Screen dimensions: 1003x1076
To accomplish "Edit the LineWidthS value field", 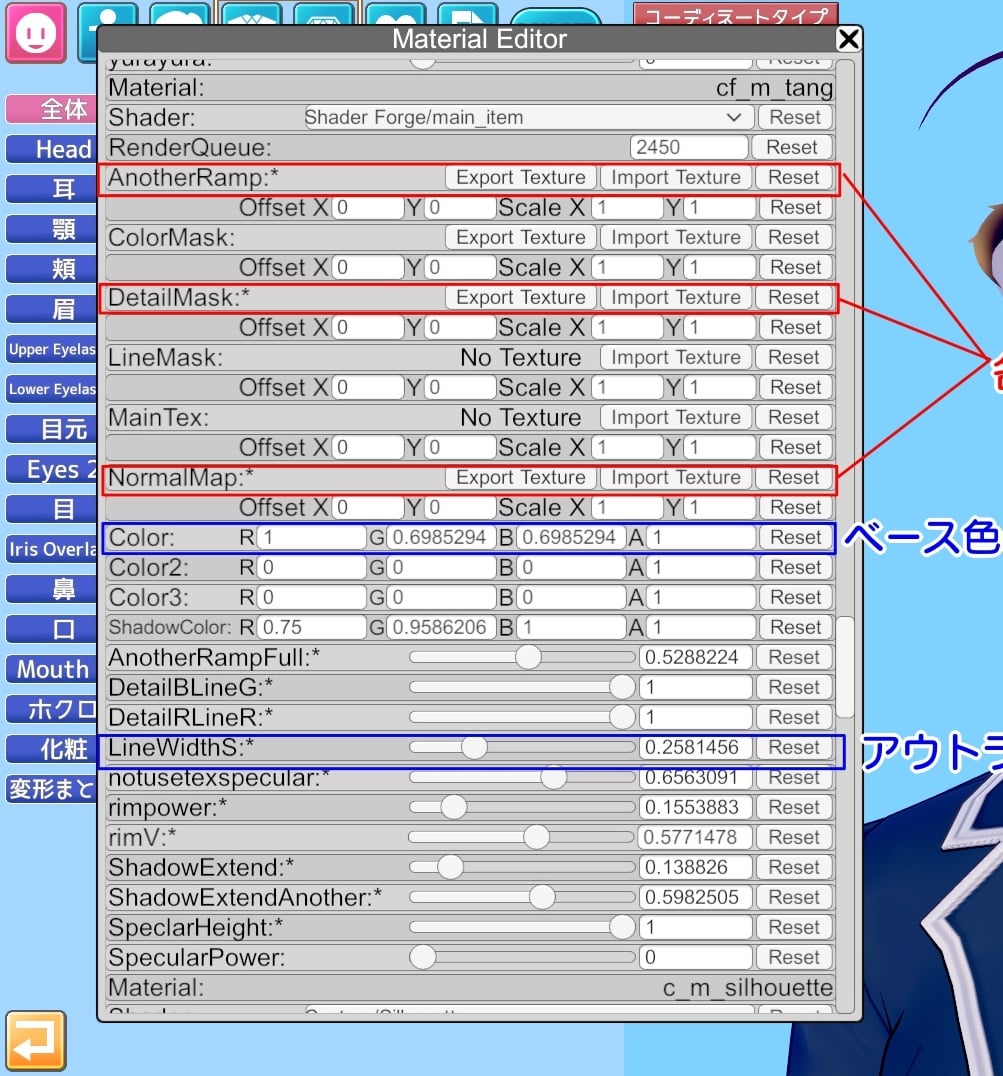I will point(696,748).
